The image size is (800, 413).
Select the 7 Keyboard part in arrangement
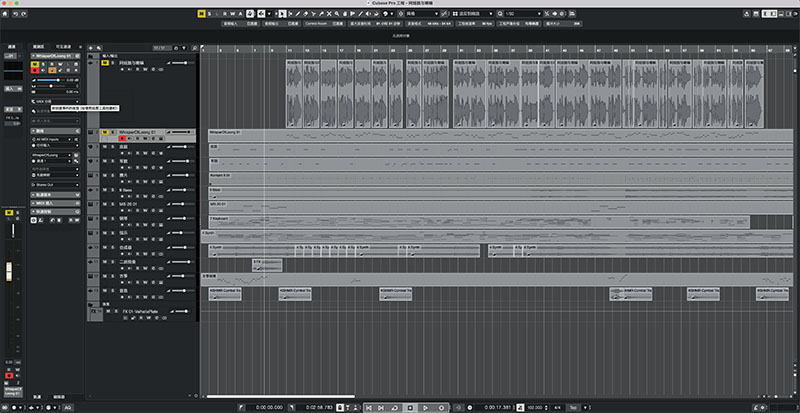tap(479, 222)
